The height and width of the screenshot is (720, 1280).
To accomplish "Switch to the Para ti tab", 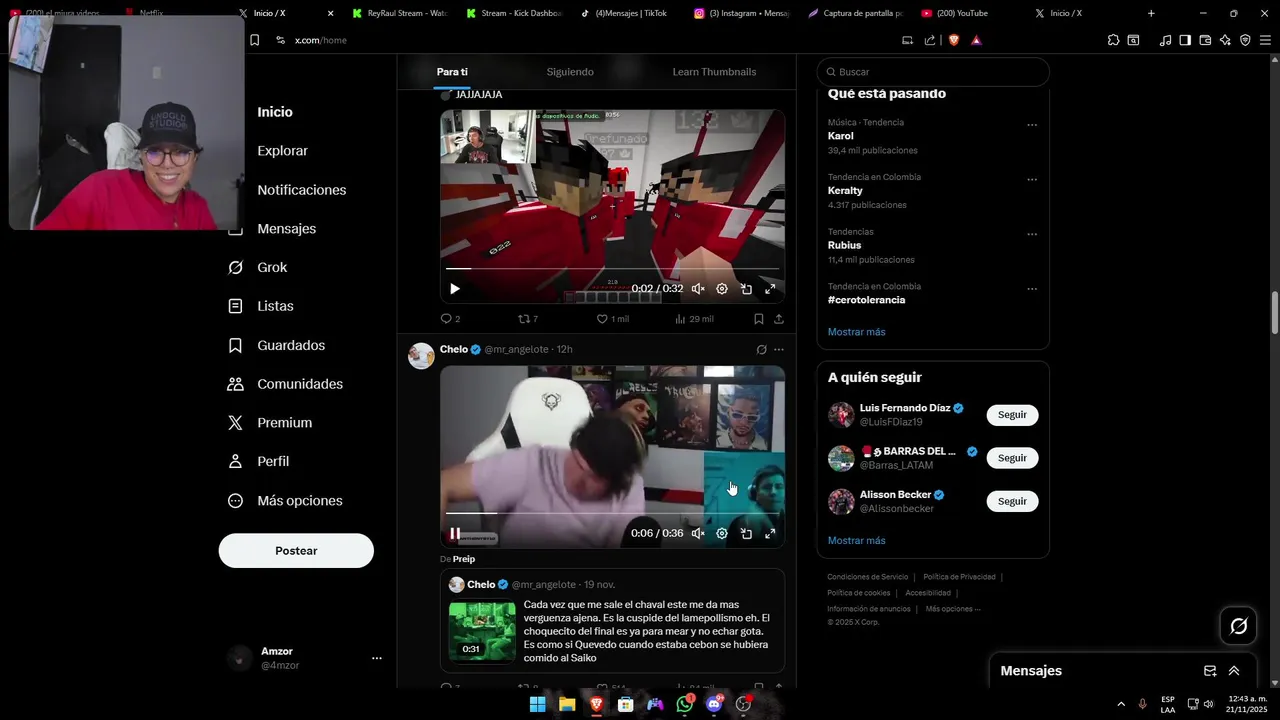I will click(x=452, y=72).
